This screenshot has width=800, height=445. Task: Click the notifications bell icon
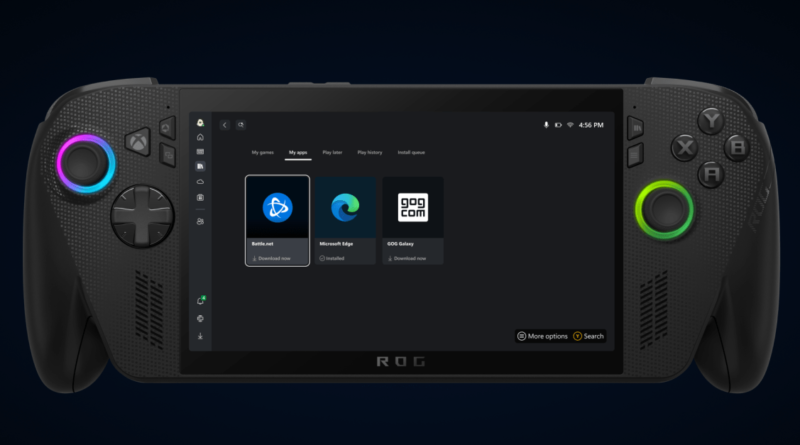coord(200,300)
